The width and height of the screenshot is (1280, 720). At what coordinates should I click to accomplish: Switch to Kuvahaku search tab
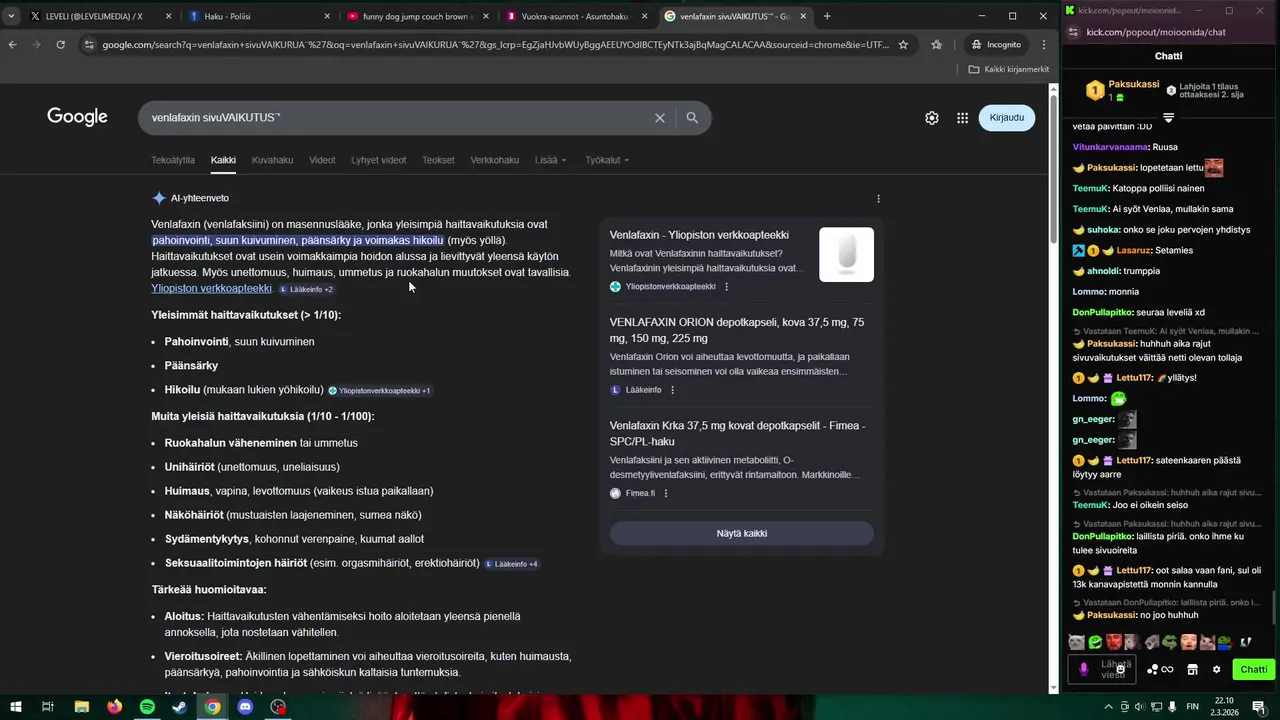click(272, 160)
